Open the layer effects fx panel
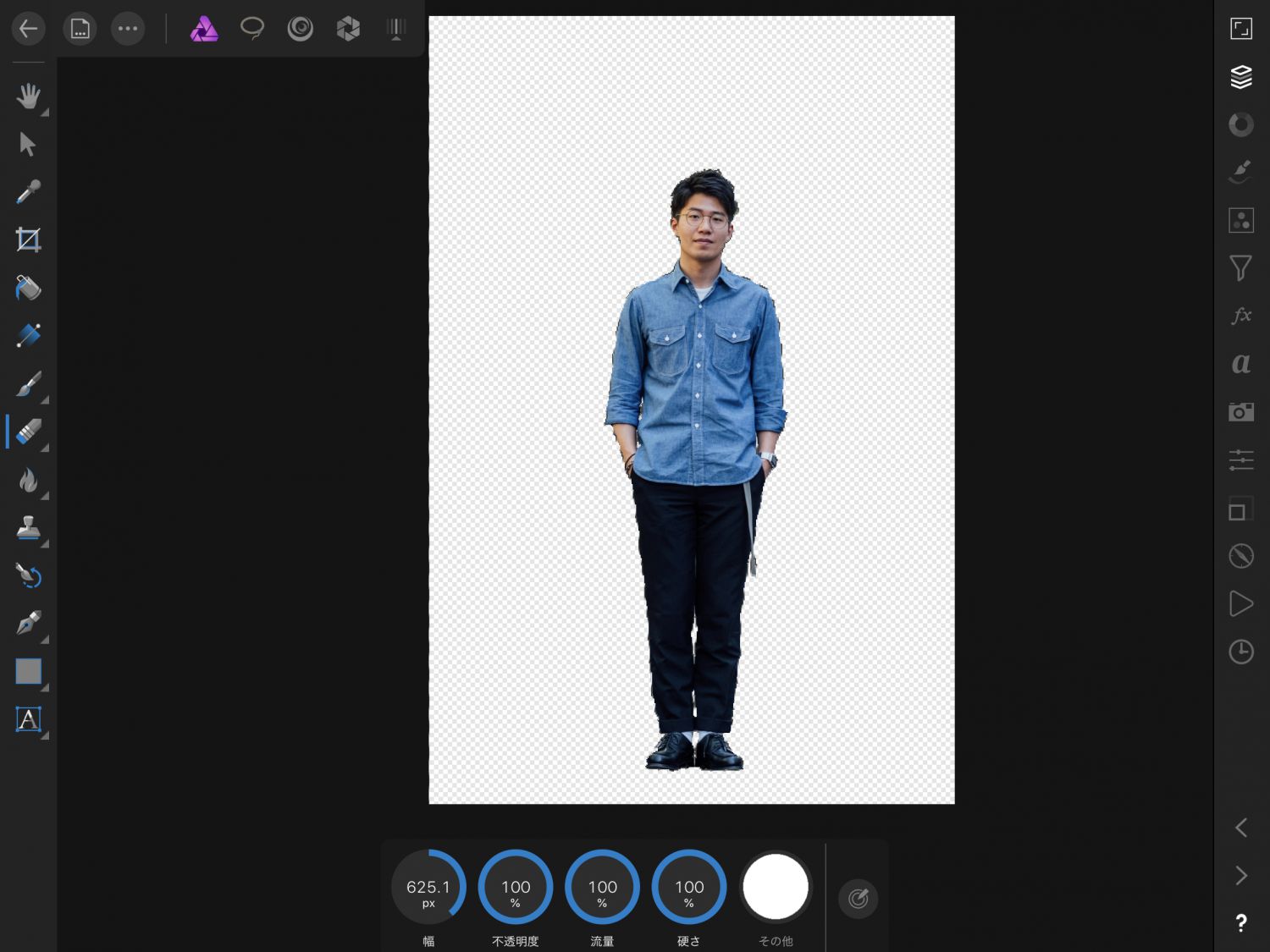Viewport: 1270px width, 952px height. pyautogui.click(x=1240, y=316)
